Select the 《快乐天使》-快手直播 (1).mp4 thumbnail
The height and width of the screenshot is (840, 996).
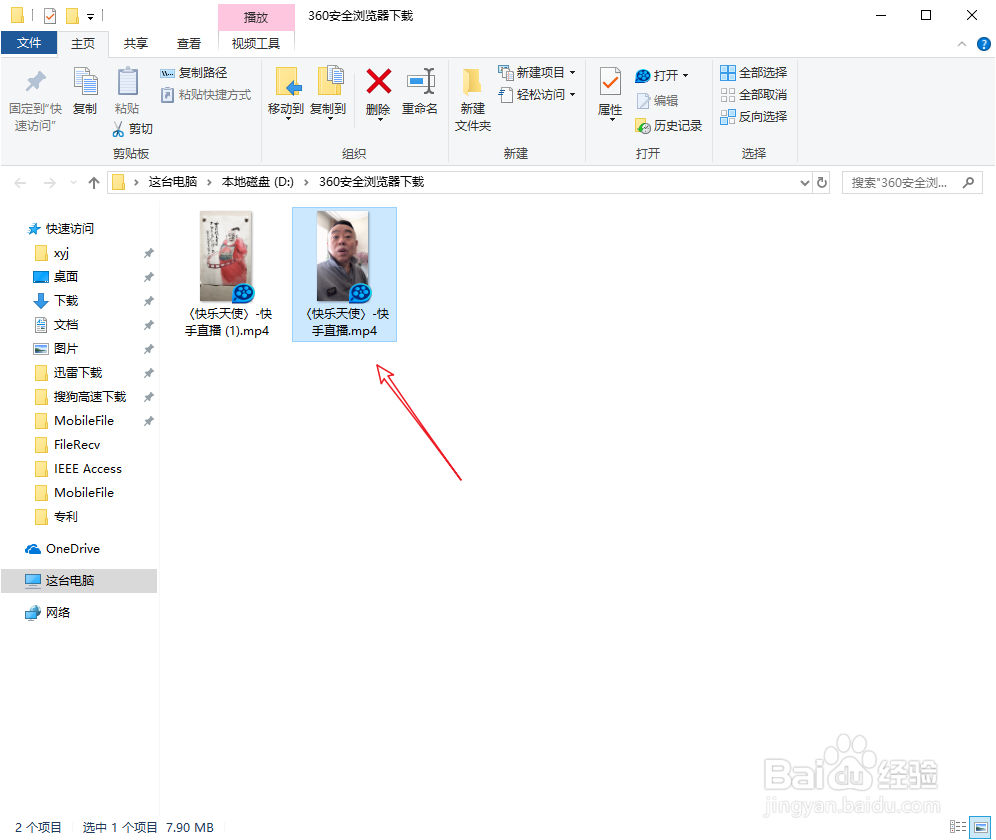[x=227, y=255]
